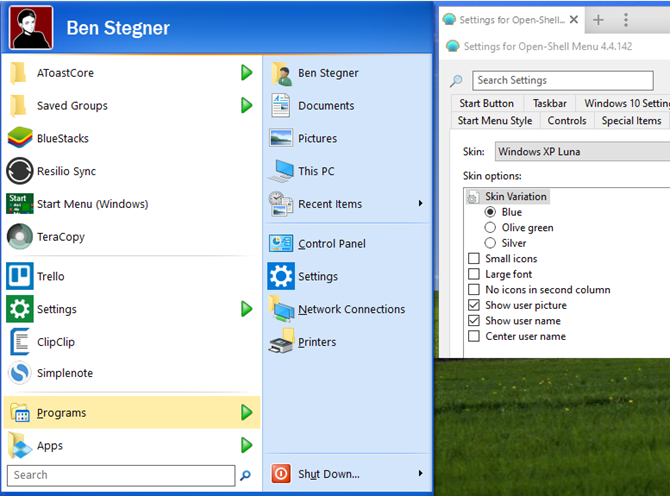Select the Olive green skin variation
Viewport: 670px width, 496px height.
[490, 227]
